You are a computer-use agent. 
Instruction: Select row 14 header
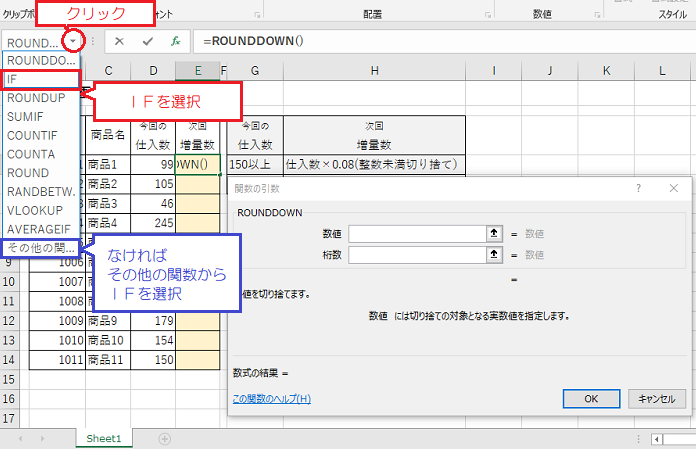pos(9,360)
